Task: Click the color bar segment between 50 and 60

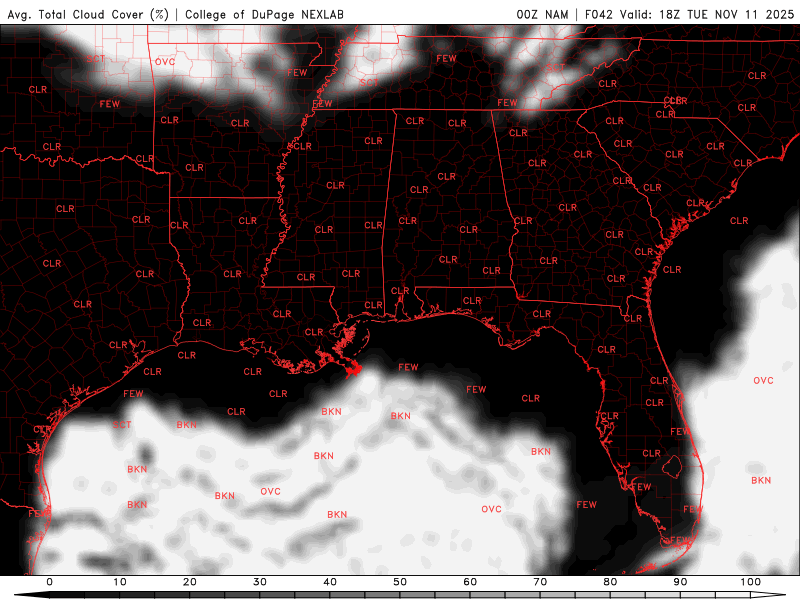Action: coord(435,595)
